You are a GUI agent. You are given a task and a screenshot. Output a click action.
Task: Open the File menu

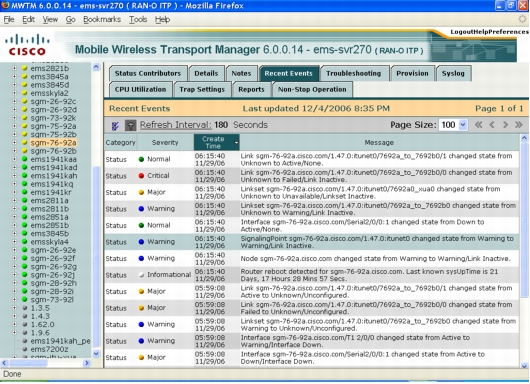coord(9,20)
